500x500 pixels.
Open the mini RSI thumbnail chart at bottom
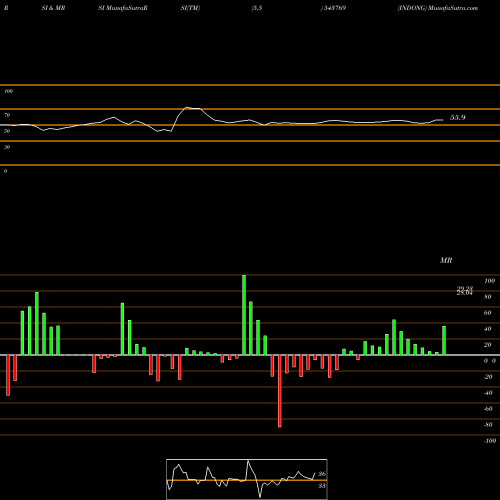(247, 479)
